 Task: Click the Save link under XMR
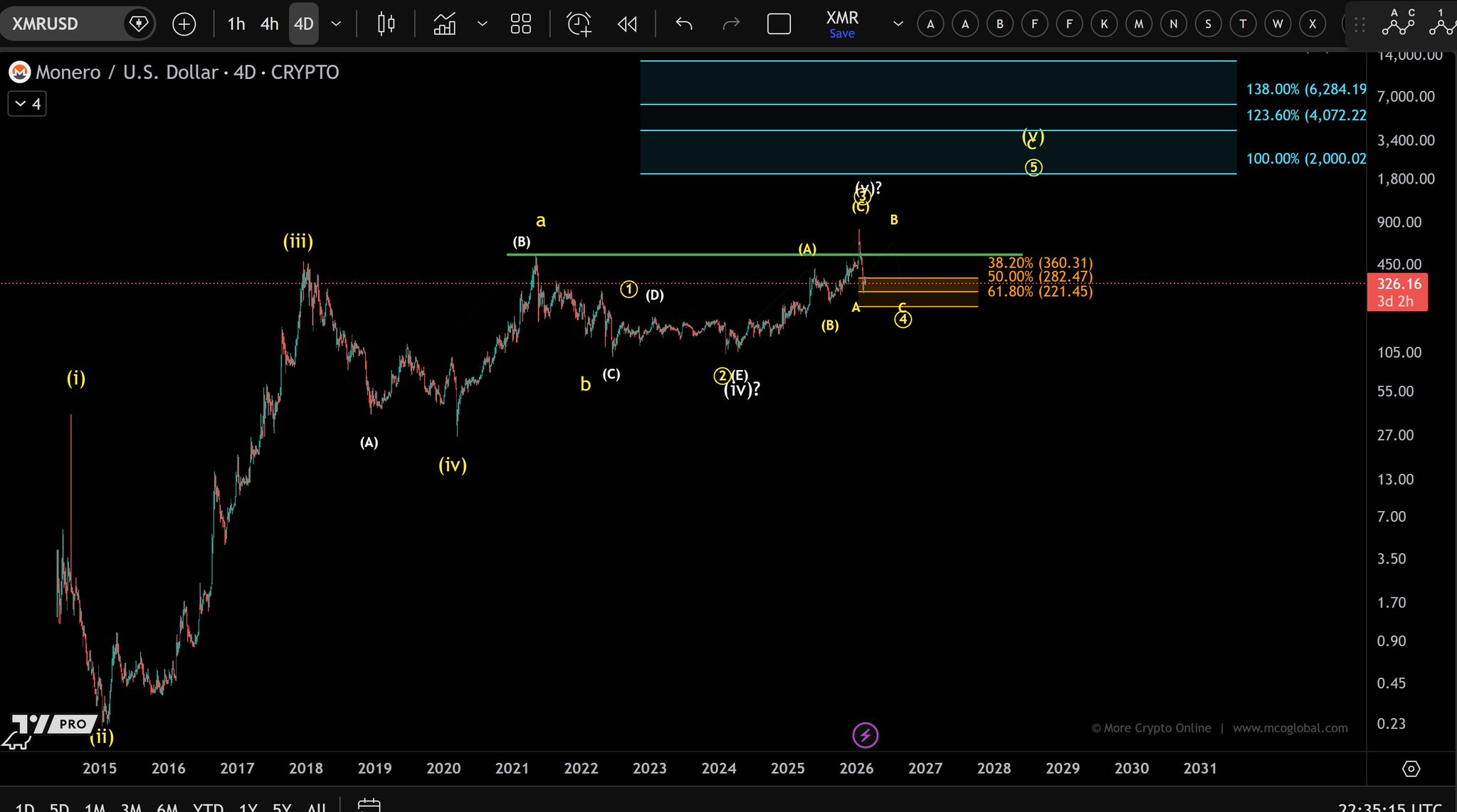tap(842, 33)
